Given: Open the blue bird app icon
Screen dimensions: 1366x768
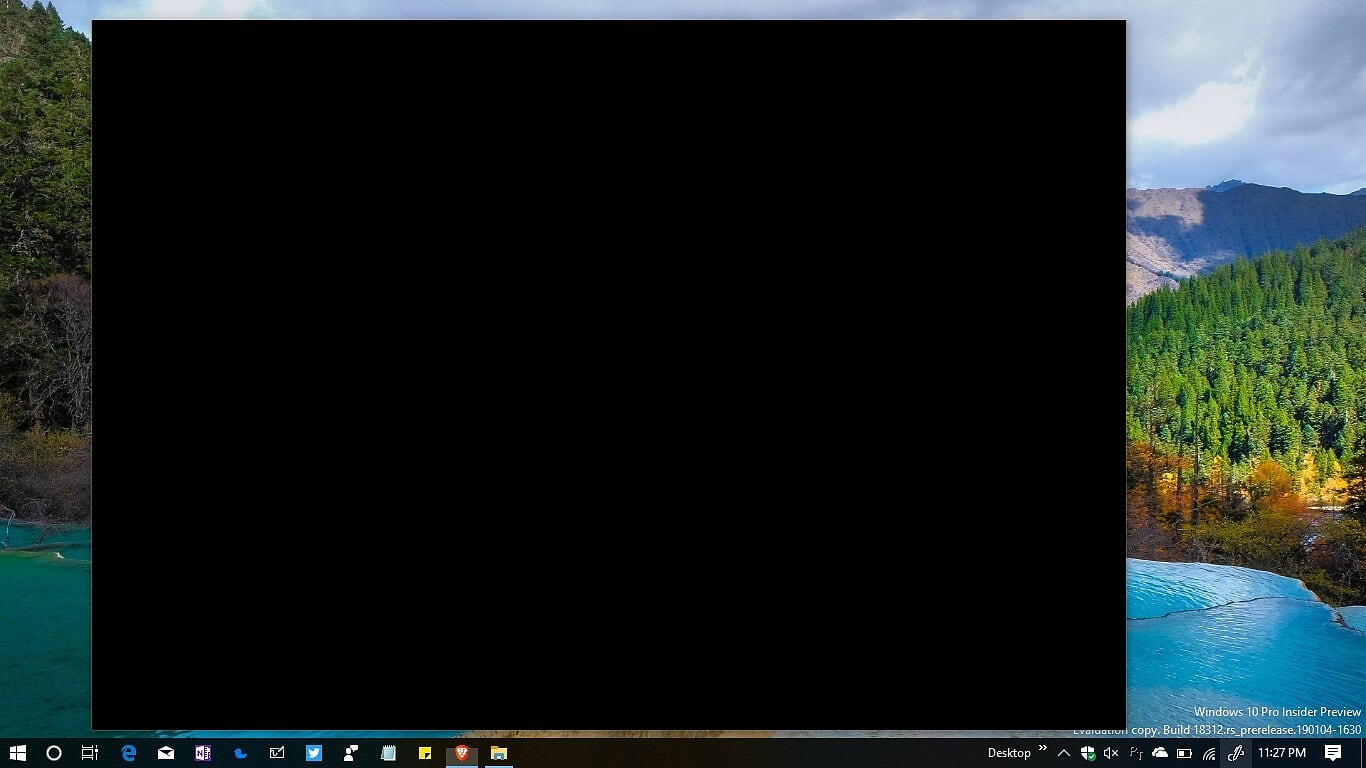Looking at the screenshot, I should (240, 753).
